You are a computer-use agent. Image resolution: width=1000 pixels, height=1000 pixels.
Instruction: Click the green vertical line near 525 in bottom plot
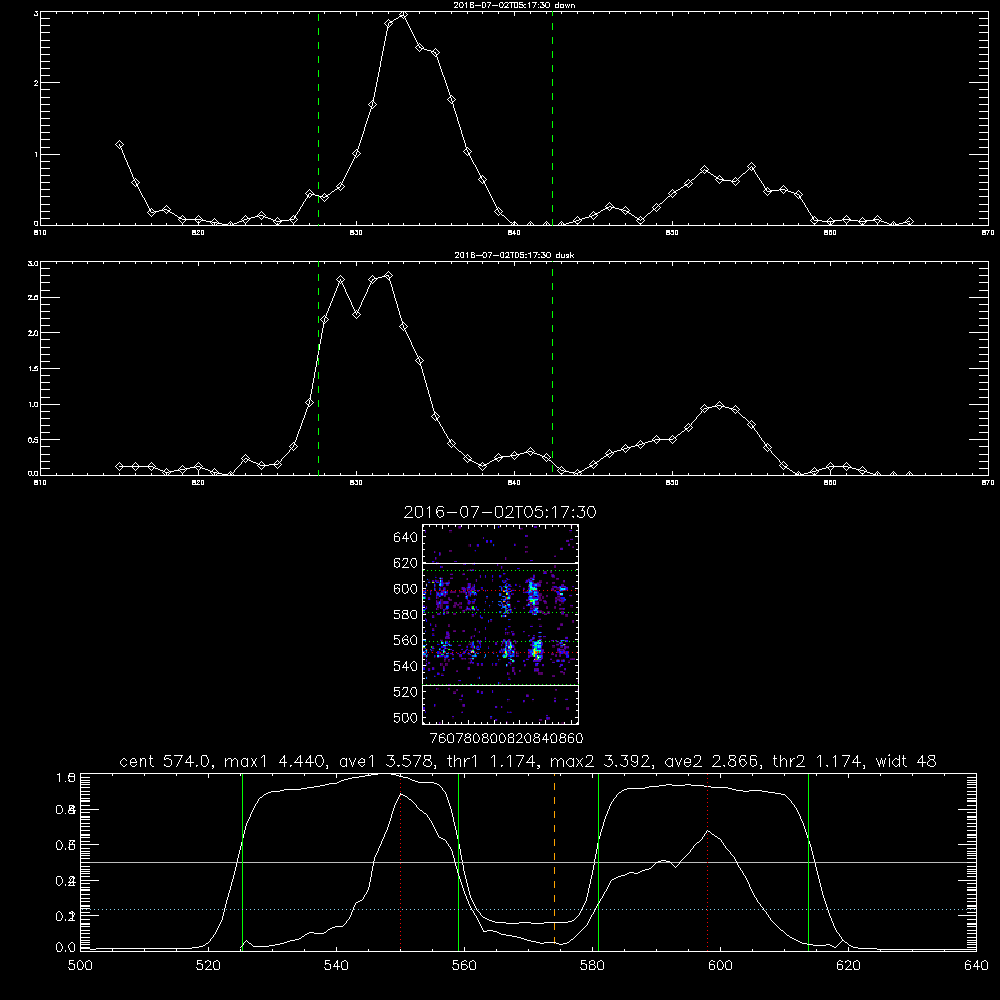coord(242,861)
